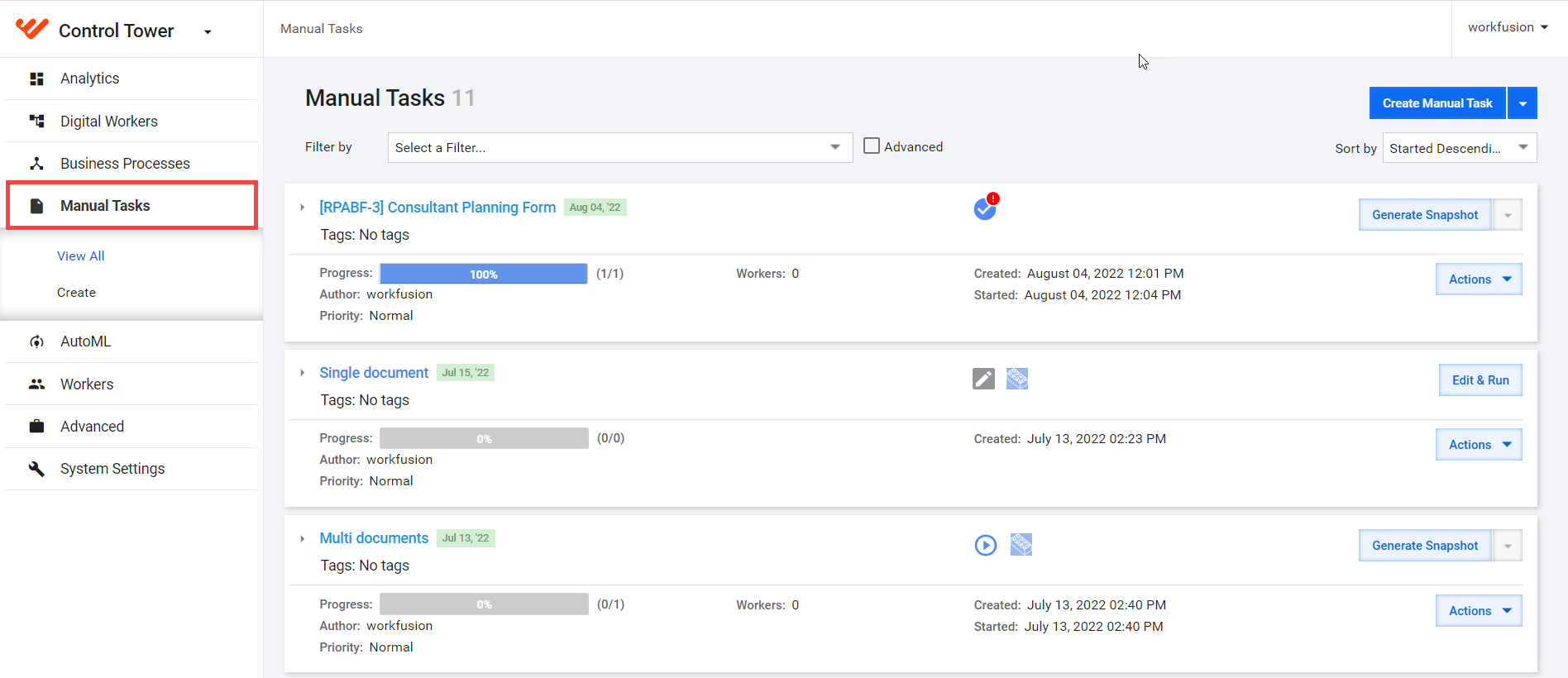Open the Create Manual Task split arrow
This screenshot has width=1568, height=678.
click(1523, 103)
